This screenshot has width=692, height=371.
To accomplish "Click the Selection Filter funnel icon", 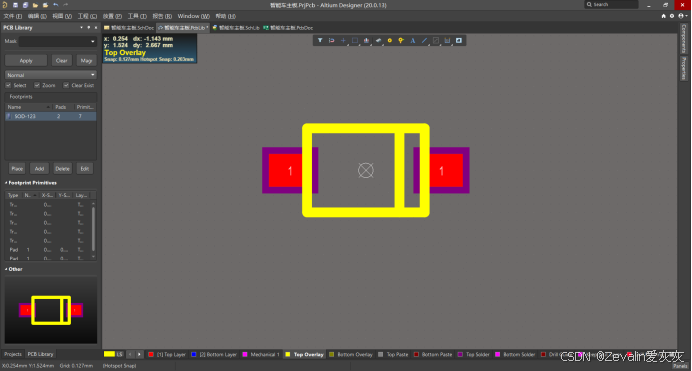I will (320, 41).
